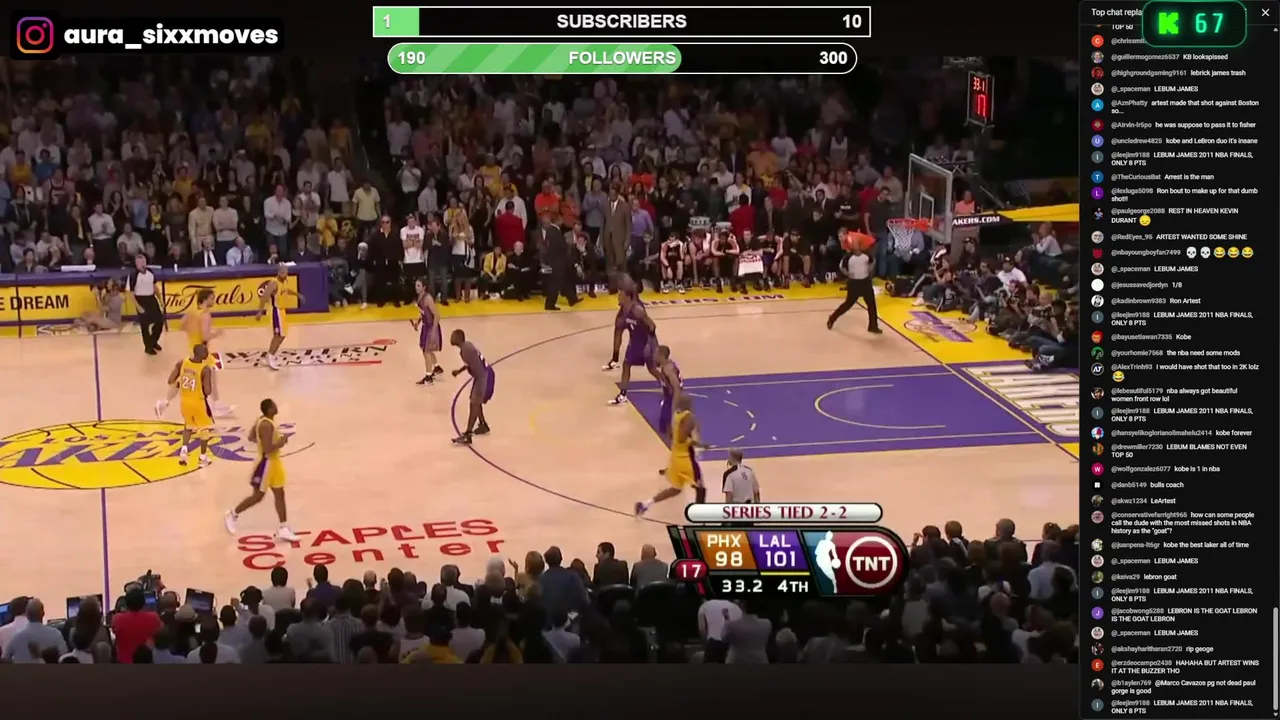Click @nbayoungboyfan7499's avatar
This screenshot has width=1280, height=720.
click(1097, 253)
